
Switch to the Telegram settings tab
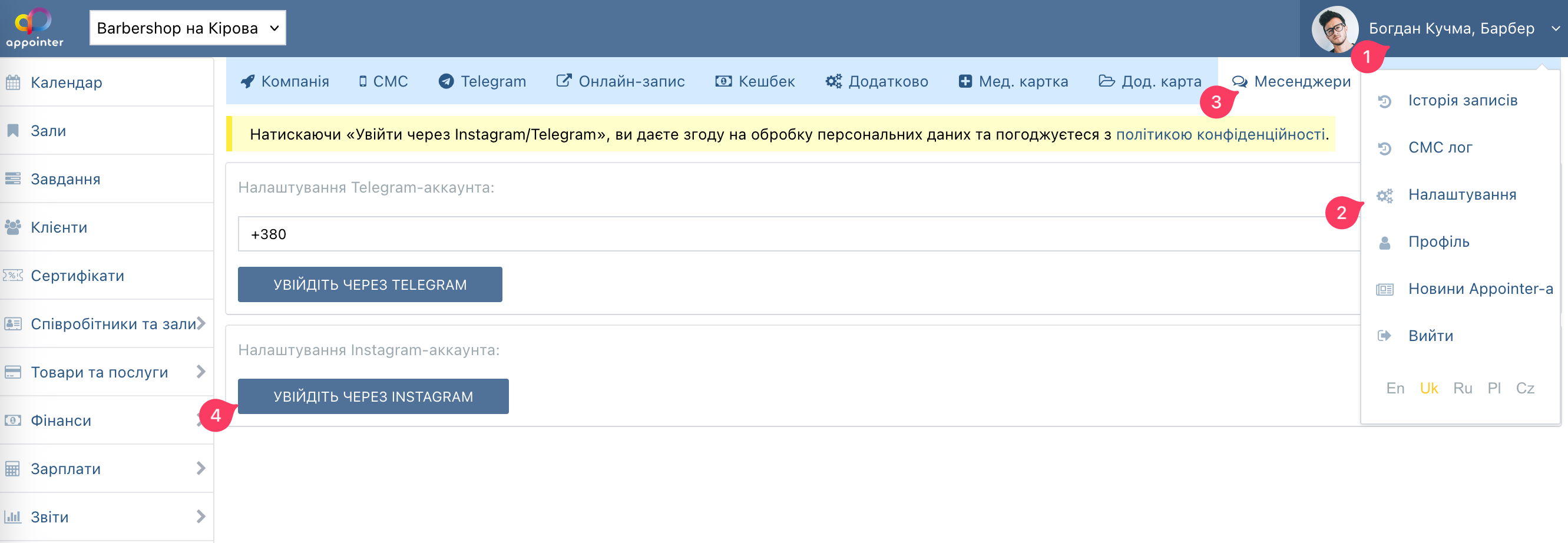[x=482, y=82]
